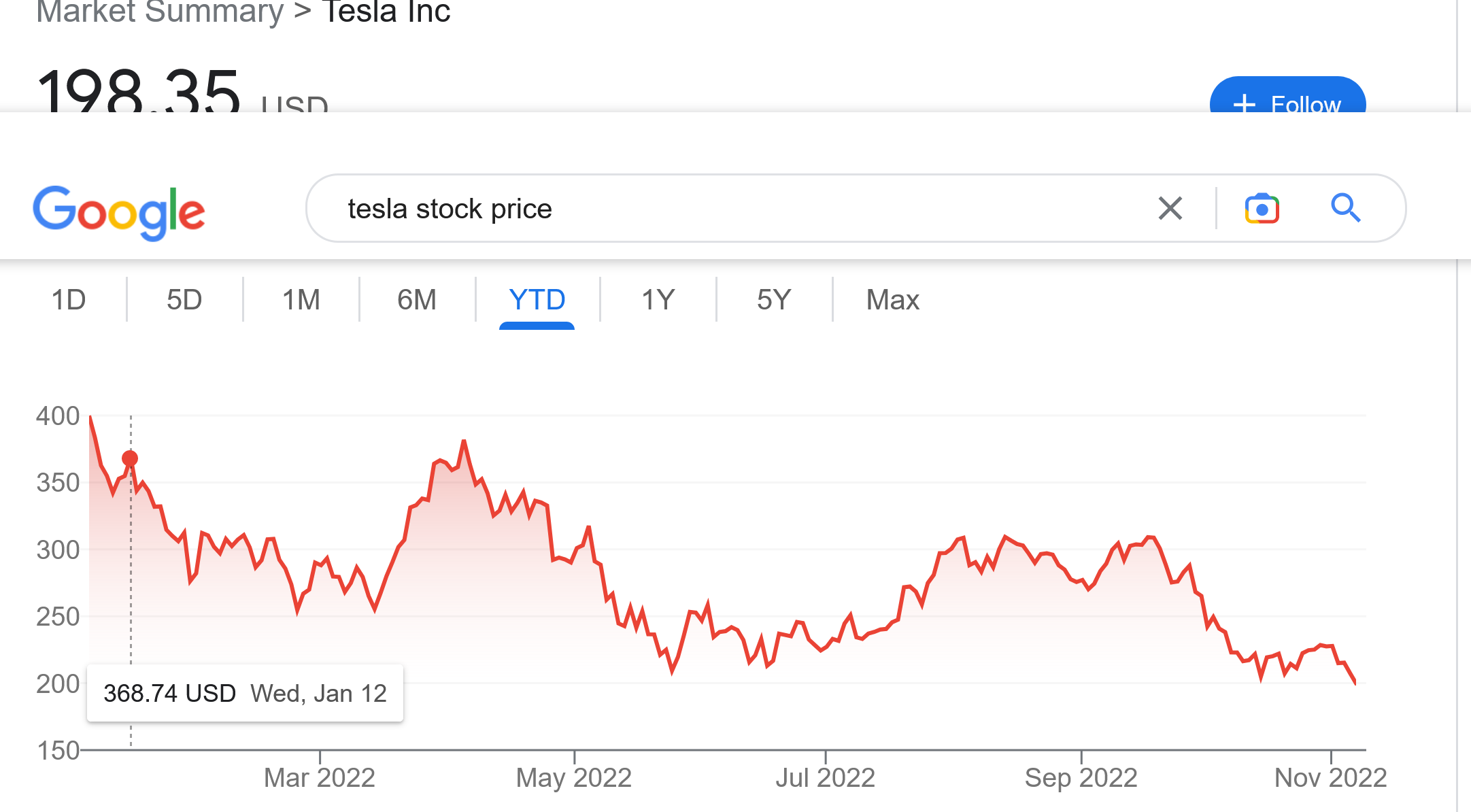Choose the YTD time range tab
The height and width of the screenshot is (812, 1471).
tap(537, 300)
